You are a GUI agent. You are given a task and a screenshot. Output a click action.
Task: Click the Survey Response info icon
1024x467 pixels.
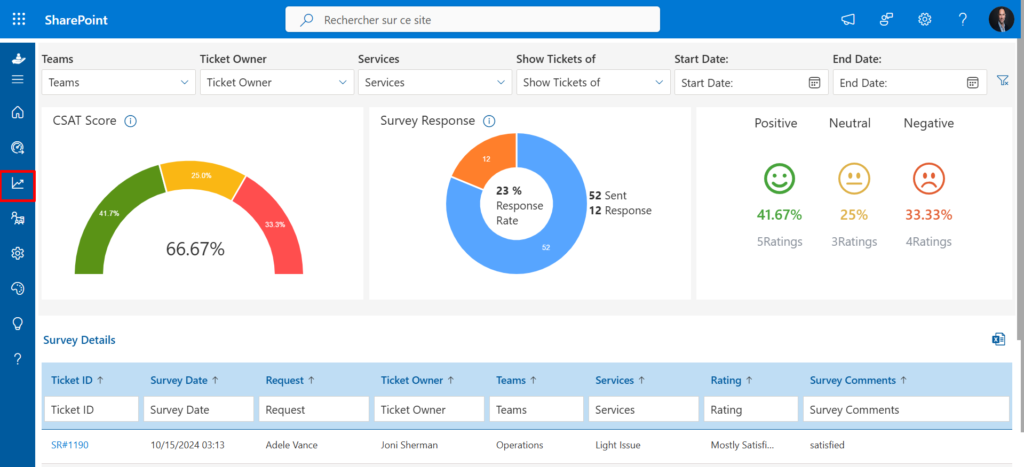coord(489,121)
